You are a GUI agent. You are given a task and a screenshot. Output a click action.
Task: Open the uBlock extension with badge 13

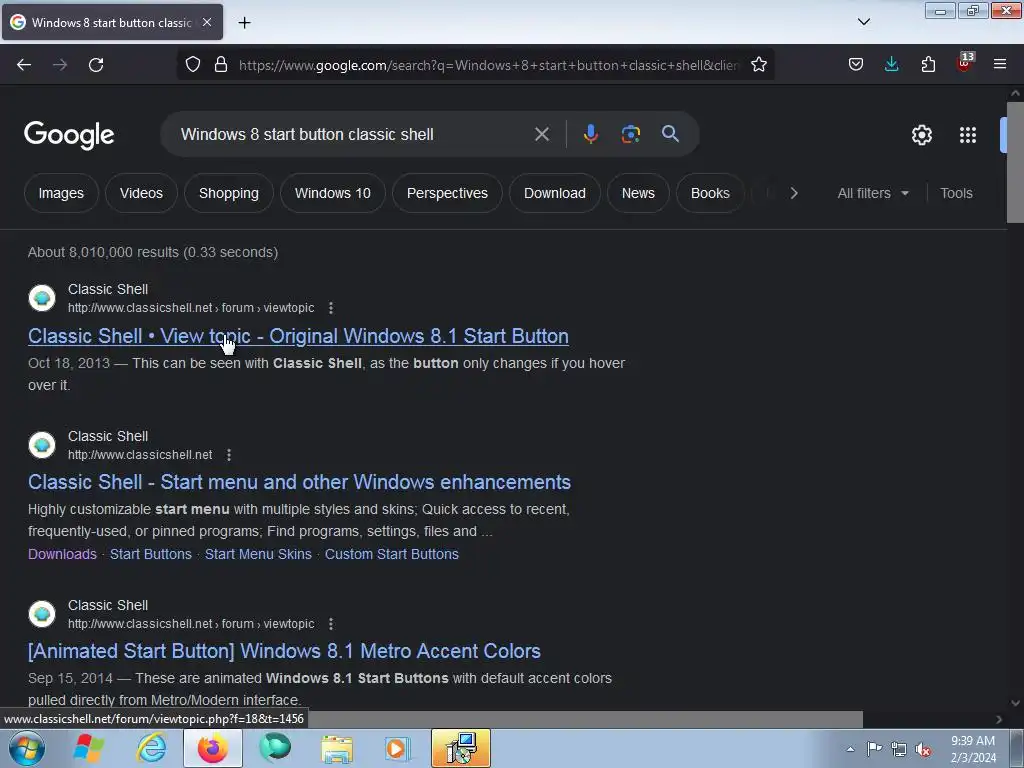965,63
